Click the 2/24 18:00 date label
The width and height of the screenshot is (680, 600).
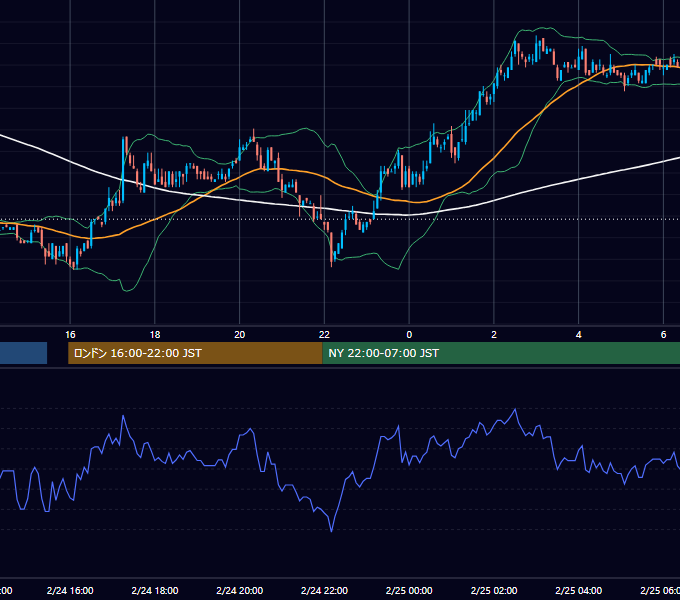[x=155, y=590]
